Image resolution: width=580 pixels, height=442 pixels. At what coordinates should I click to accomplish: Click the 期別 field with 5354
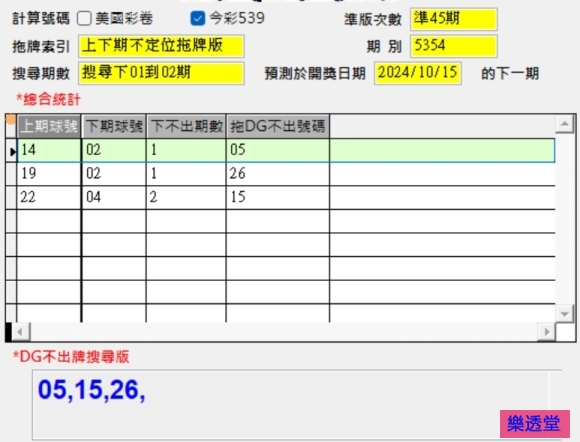(453, 46)
